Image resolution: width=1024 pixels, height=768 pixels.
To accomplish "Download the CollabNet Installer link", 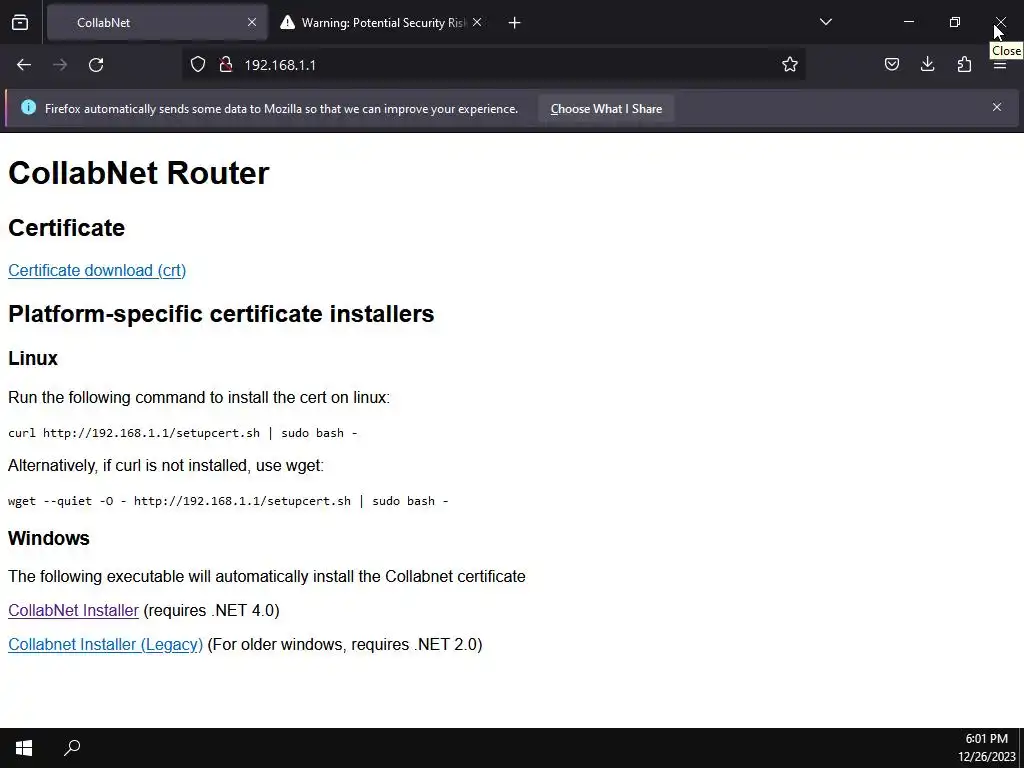I will point(73,610).
